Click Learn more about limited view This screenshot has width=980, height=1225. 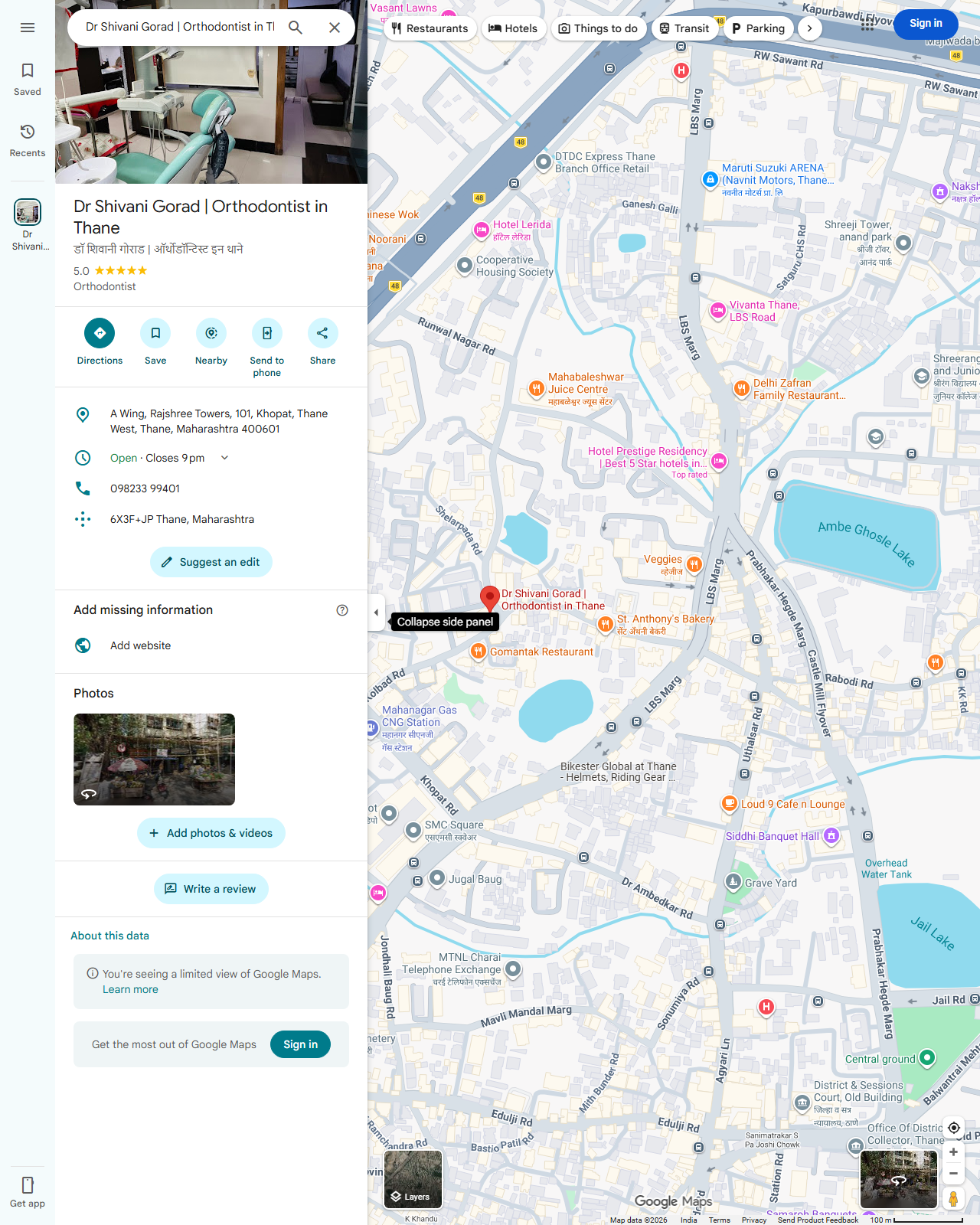130,989
